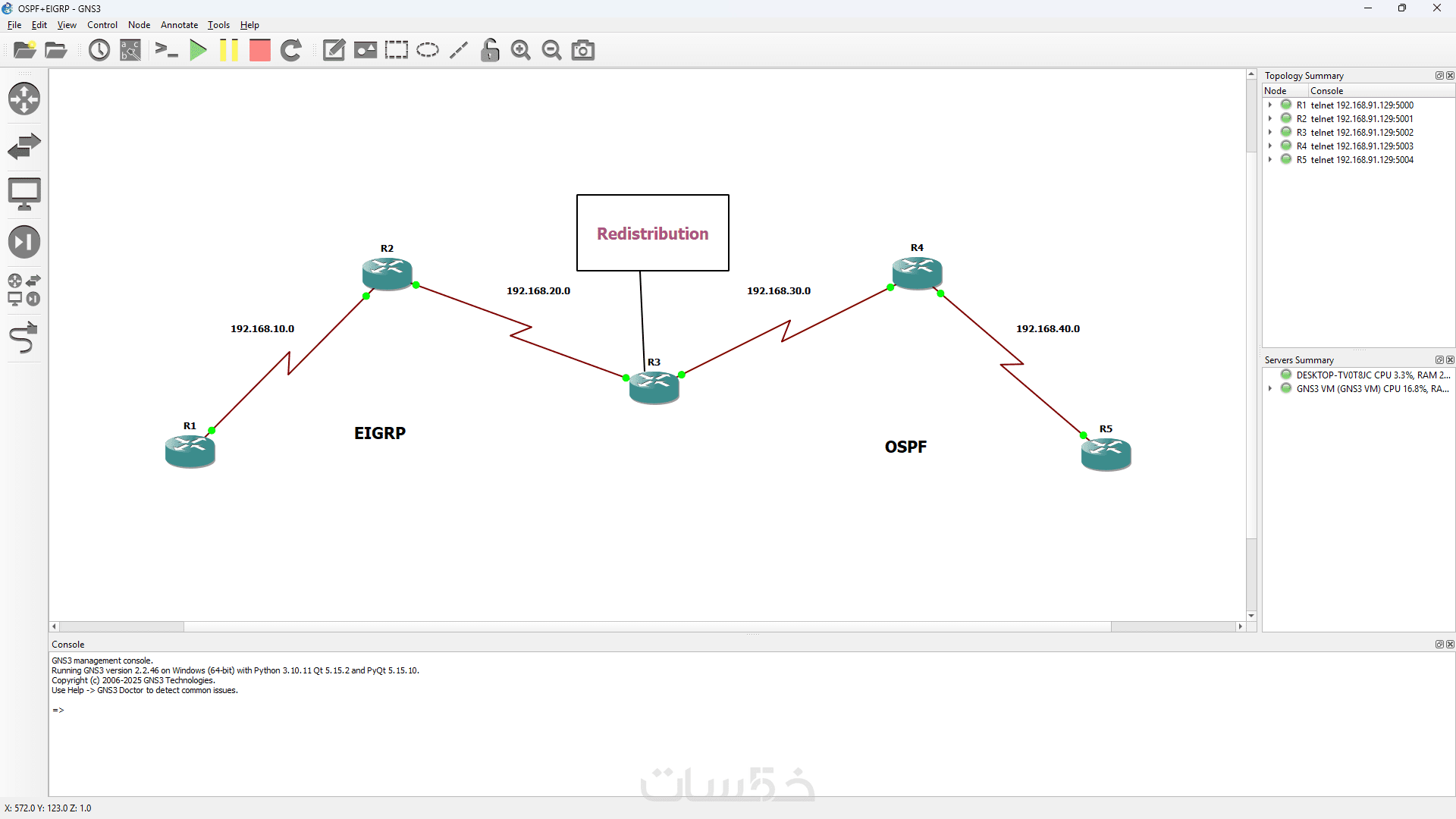Click the Stop all nodes red icon
The height and width of the screenshot is (819, 1456).
(259, 51)
